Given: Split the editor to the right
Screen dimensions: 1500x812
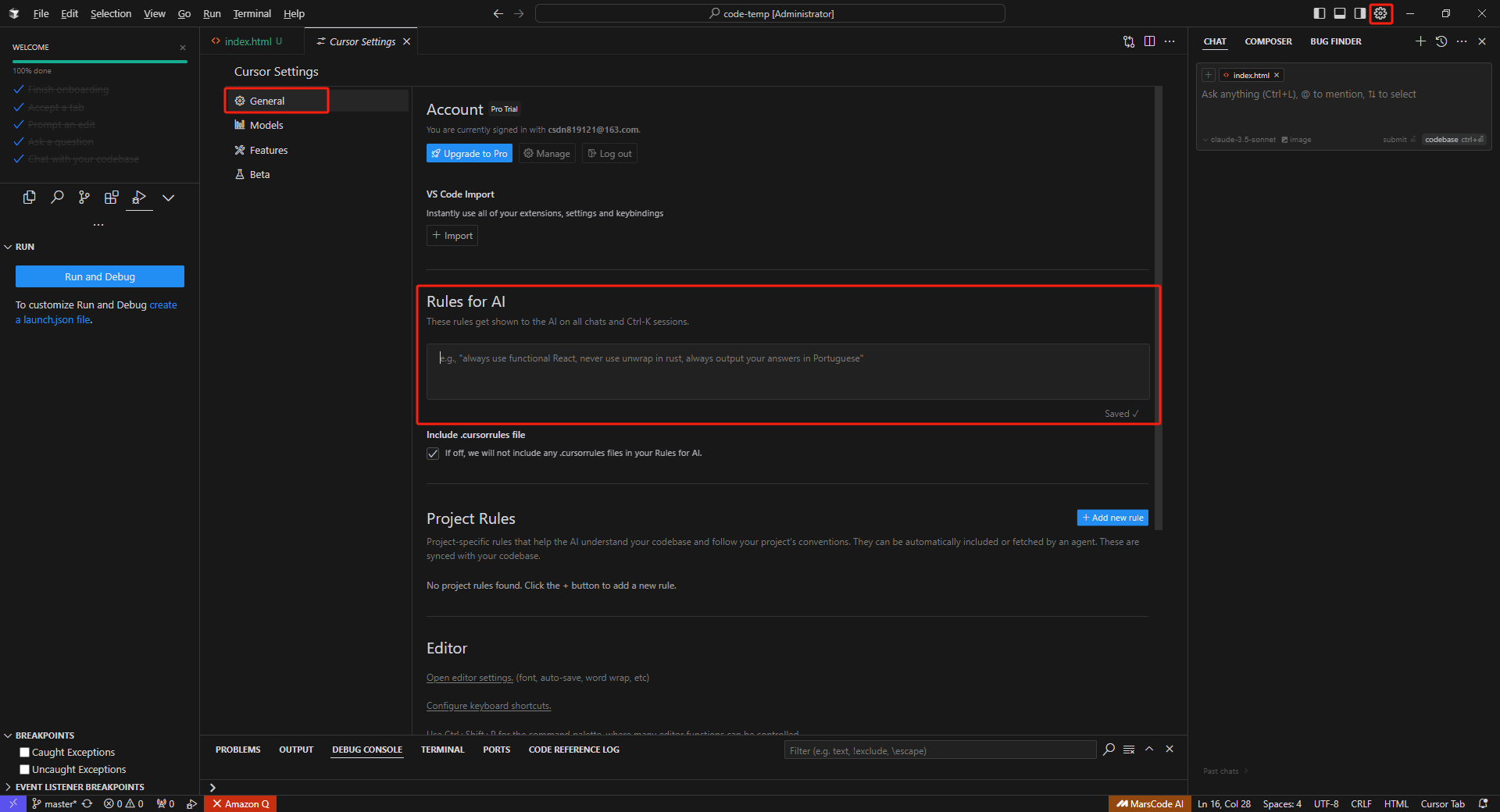Looking at the screenshot, I should 1149,41.
